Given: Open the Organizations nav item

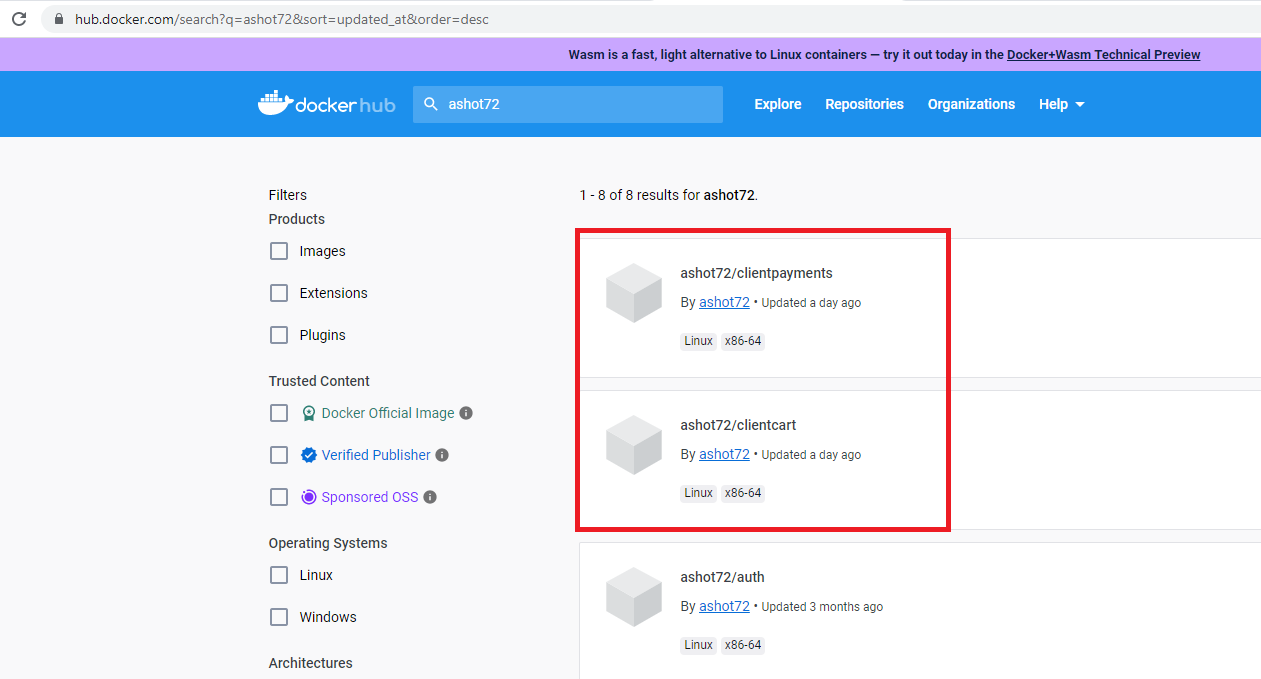Looking at the screenshot, I should (971, 104).
